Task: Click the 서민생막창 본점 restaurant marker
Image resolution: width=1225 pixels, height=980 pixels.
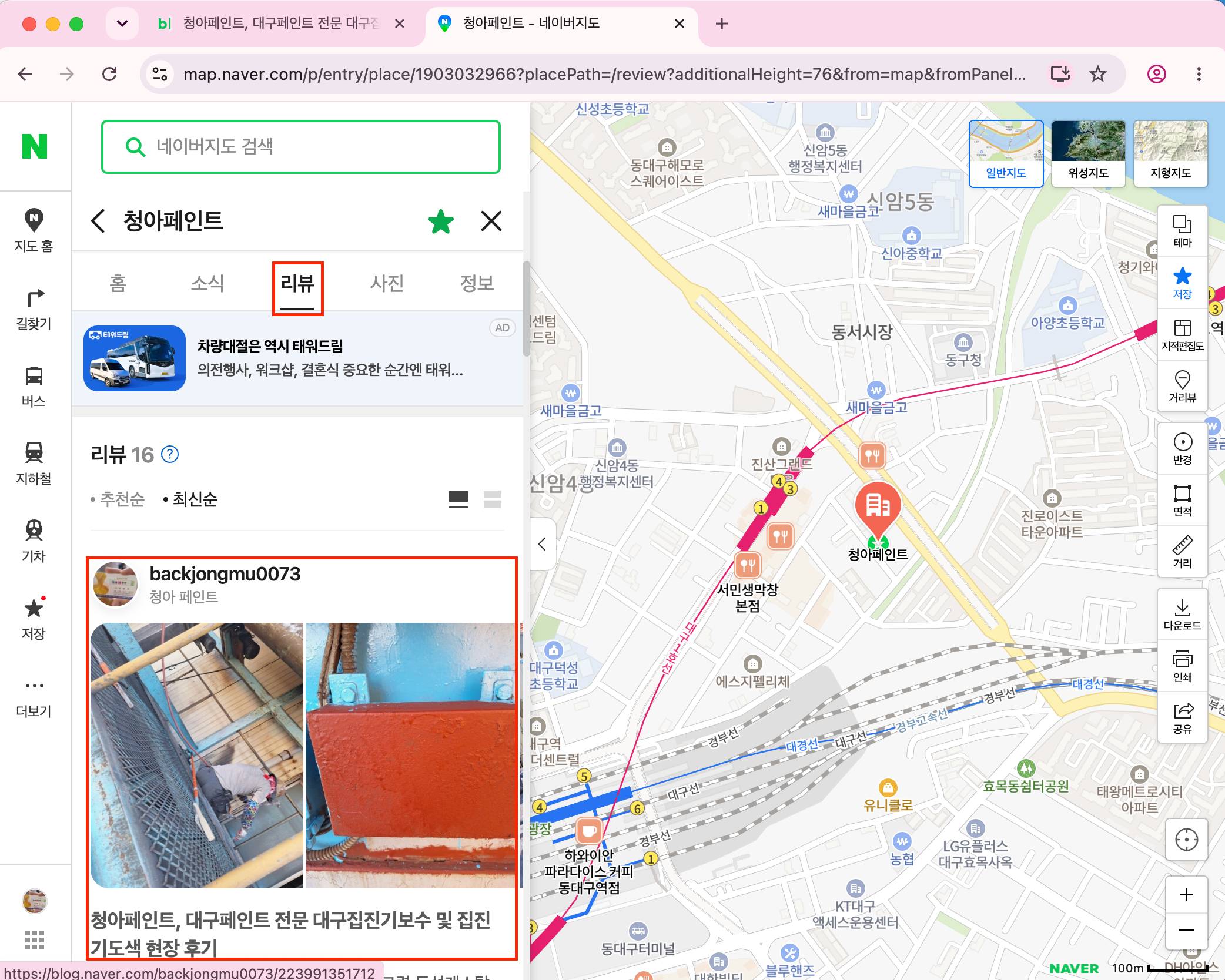Action: [747, 565]
